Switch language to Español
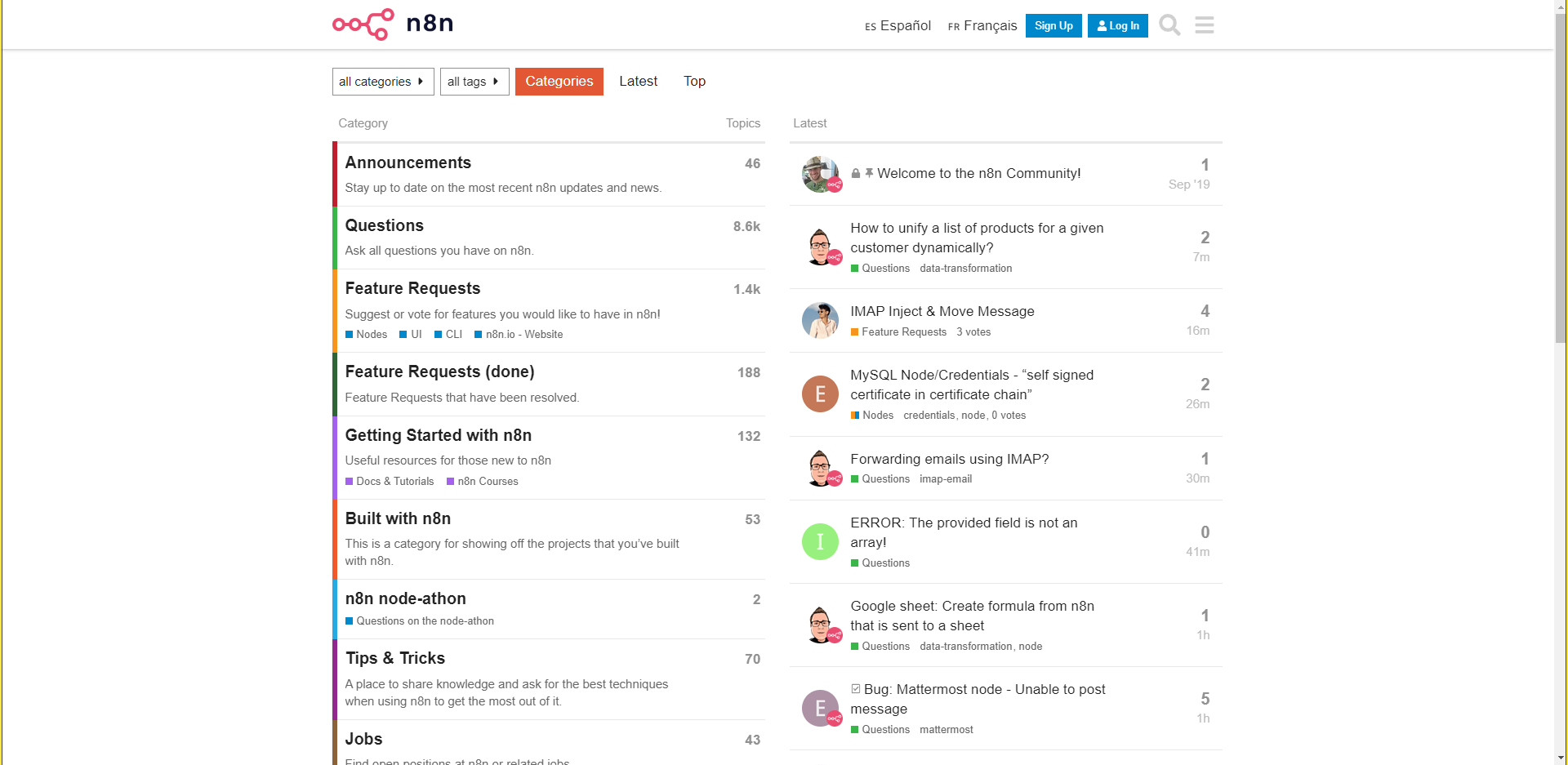 coord(898,25)
